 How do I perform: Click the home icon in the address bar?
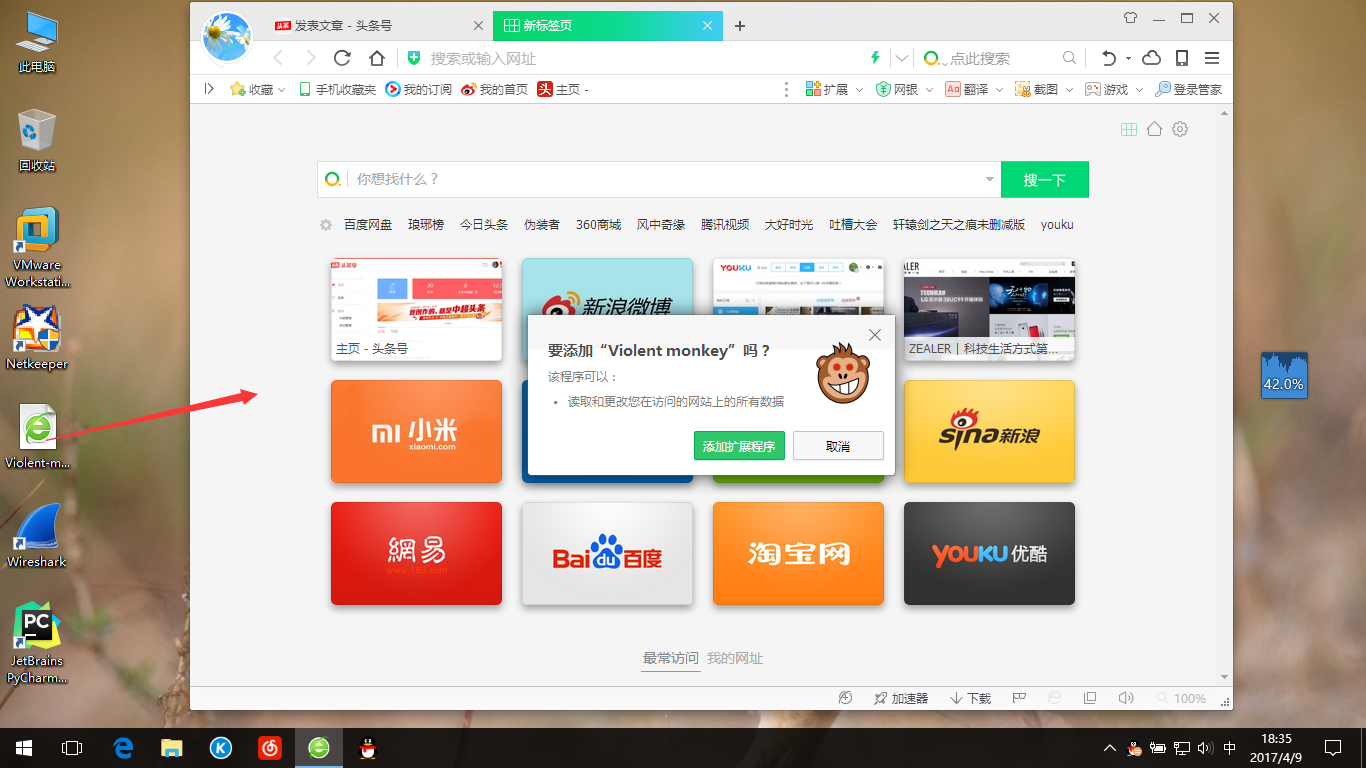coord(376,58)
